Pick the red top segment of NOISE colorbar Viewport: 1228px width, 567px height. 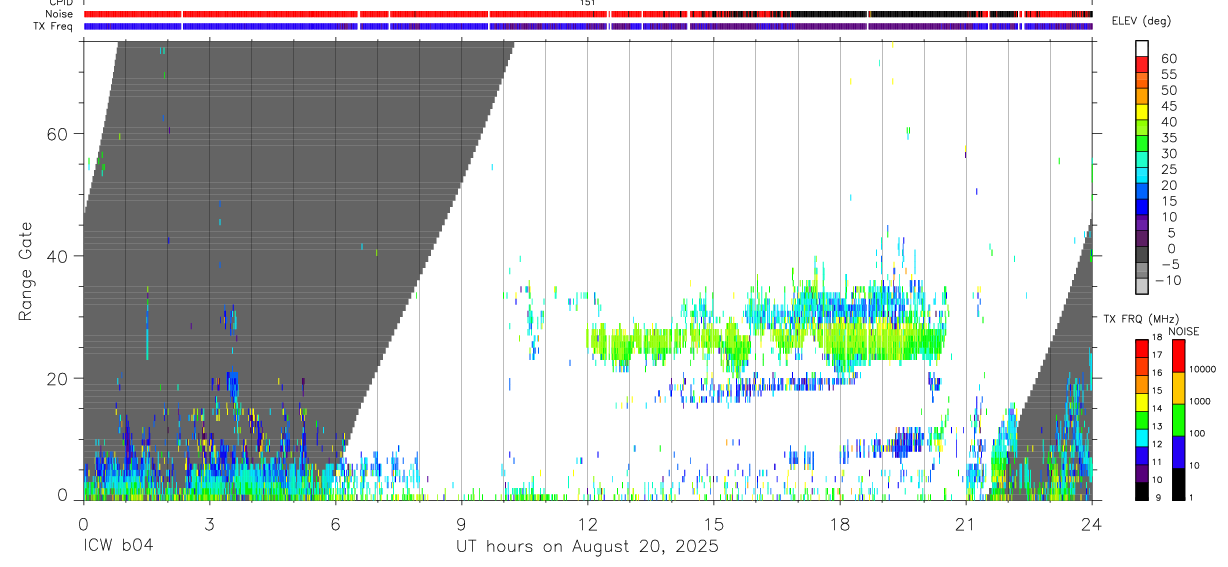tap(1178, 356)
